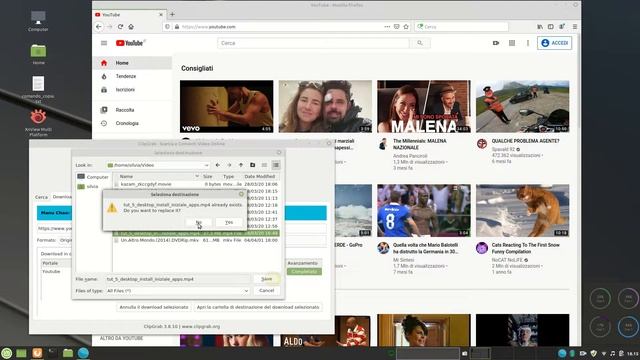Open MALENA video thumbnail
Image resolution: width=640 pixels, height=360 pixels.
click(424, 107)
